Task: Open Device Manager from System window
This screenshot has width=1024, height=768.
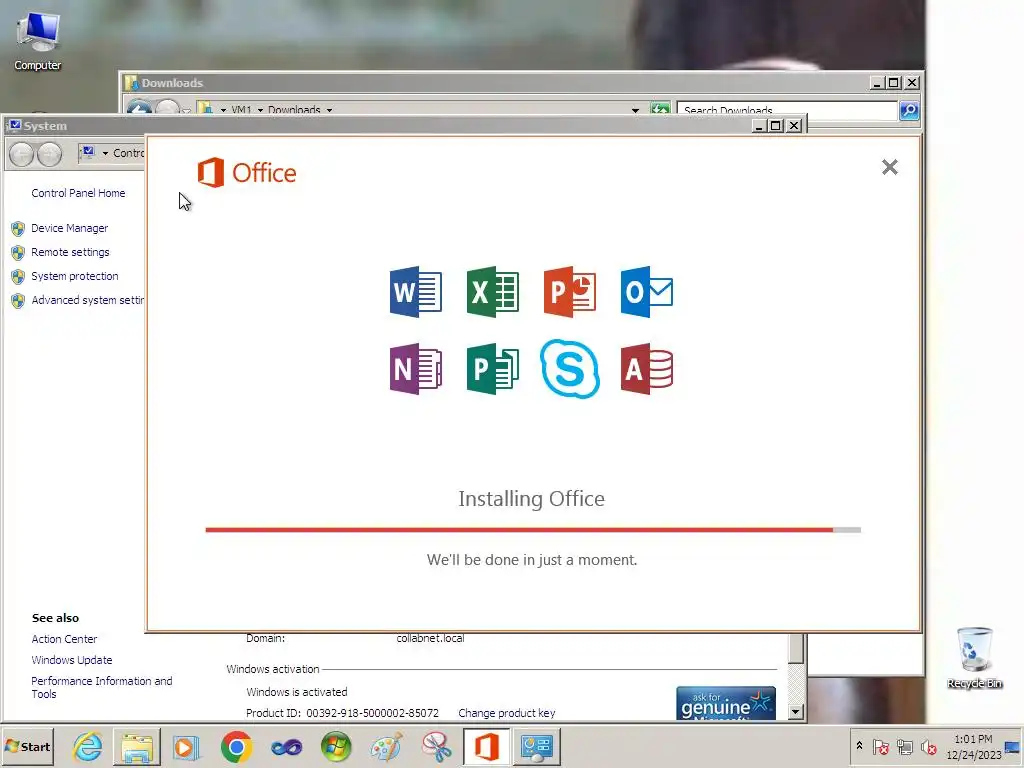Action: [69, 228]
